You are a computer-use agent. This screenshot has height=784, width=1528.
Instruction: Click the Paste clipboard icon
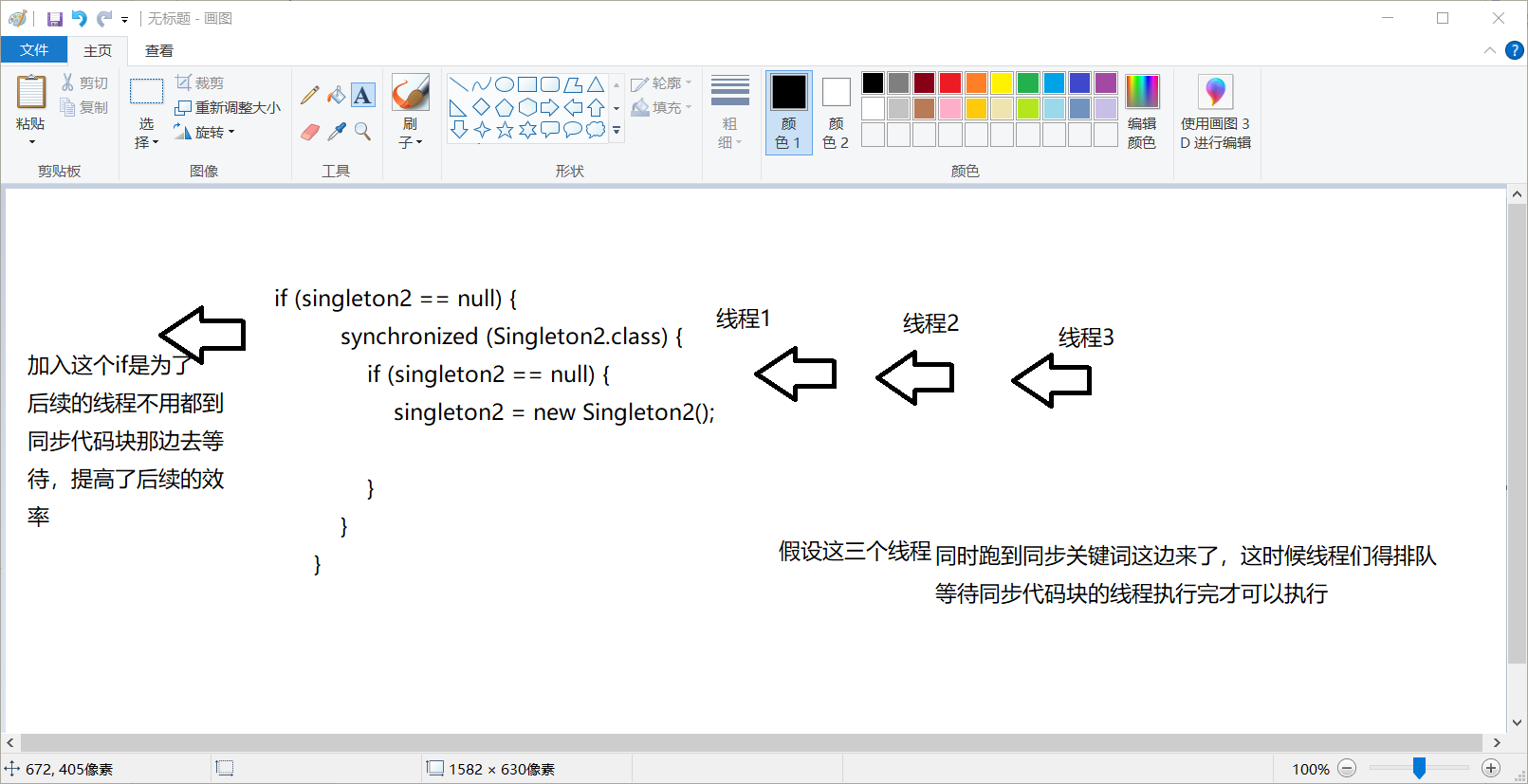pos(30,92)
